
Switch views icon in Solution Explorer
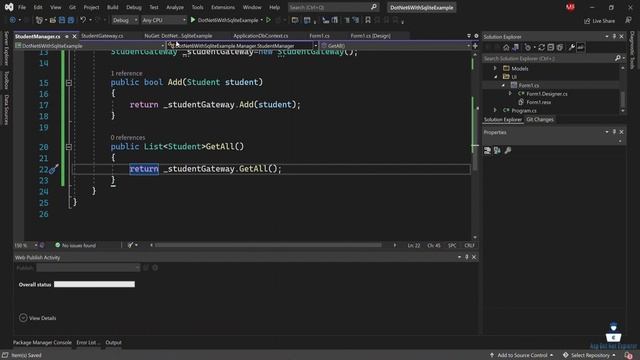point(516,47)
